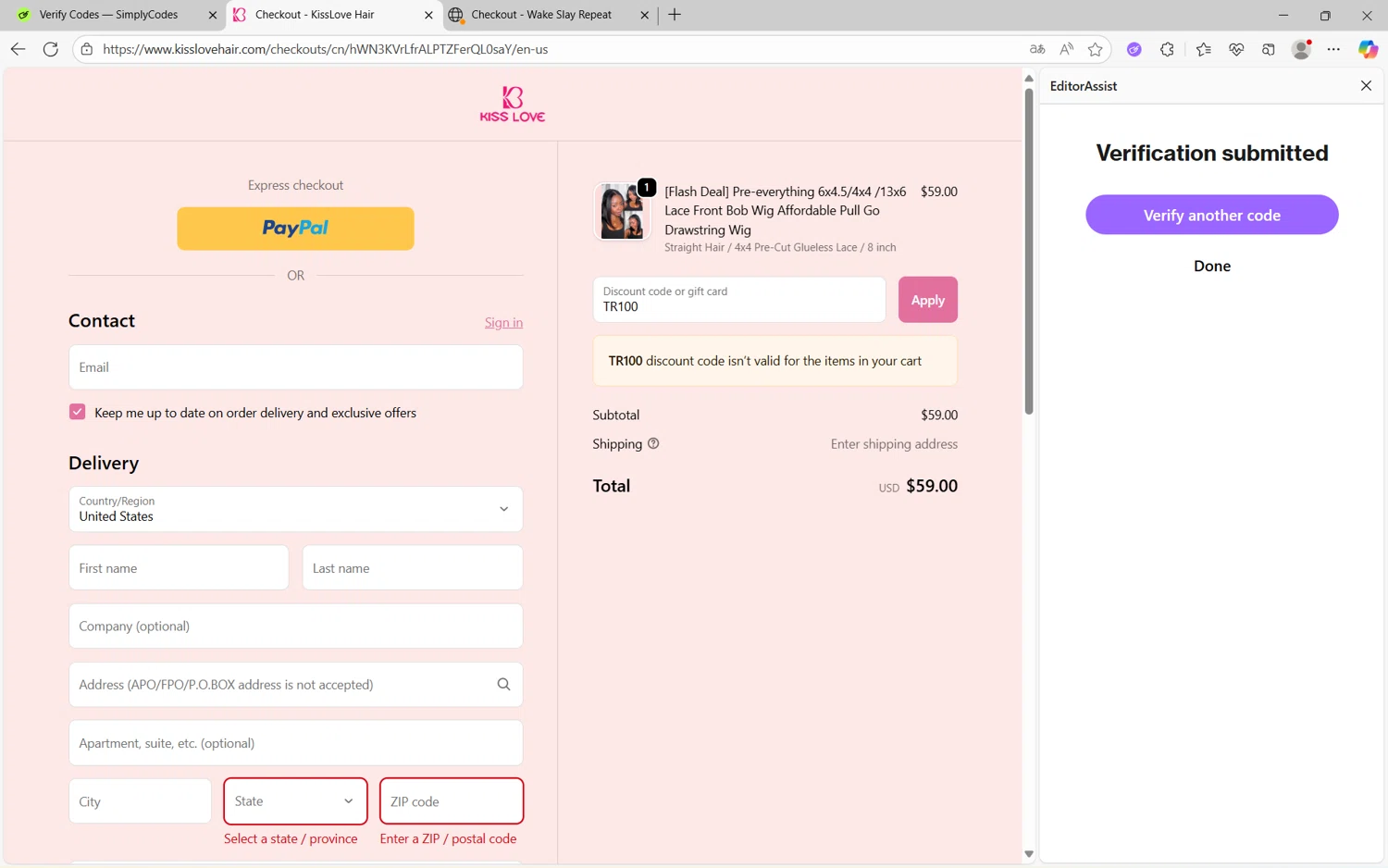Add this page to favorites star
Image resolution: width=1388 pixels, height=868 pixels.
pyautogui.click(x=1096, y=49)
